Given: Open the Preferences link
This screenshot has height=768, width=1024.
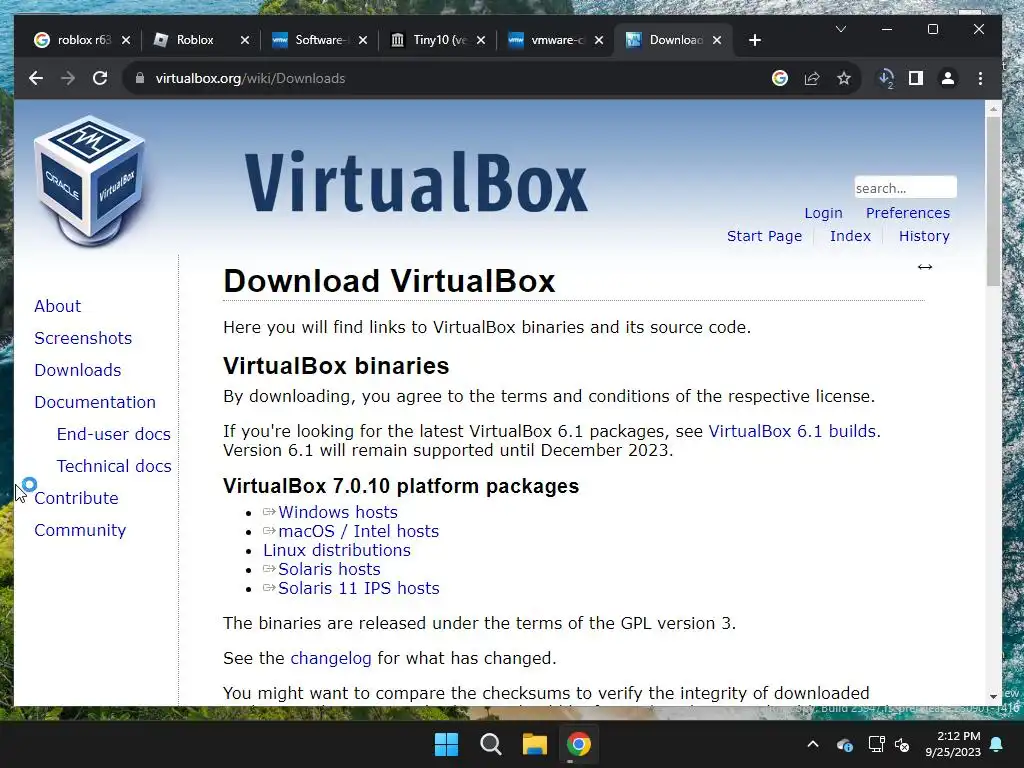Looking at the screenshot, I should (908, 214).
